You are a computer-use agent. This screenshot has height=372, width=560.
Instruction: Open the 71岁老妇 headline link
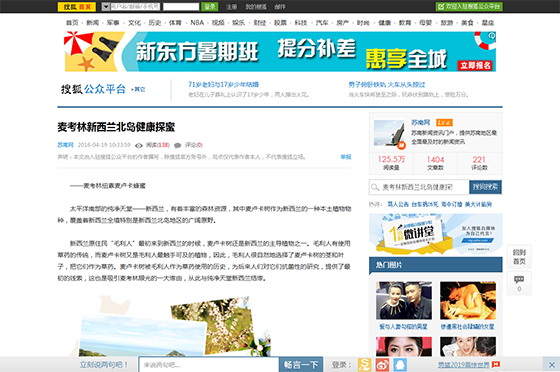(x=224, y=85)
